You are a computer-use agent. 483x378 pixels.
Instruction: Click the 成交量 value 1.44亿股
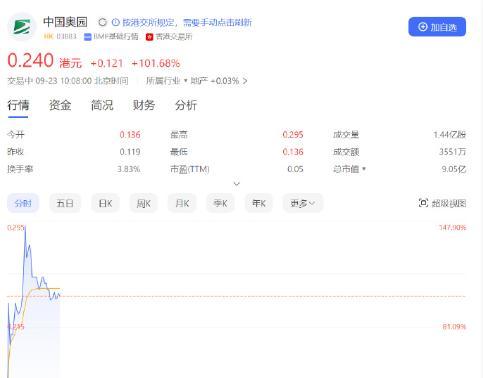click(x=449, y=135)
